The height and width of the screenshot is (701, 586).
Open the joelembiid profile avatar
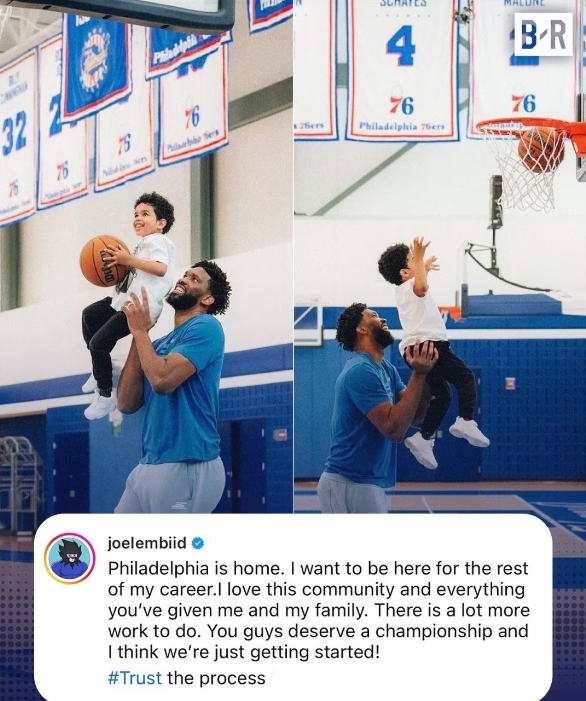click(70, 558)
